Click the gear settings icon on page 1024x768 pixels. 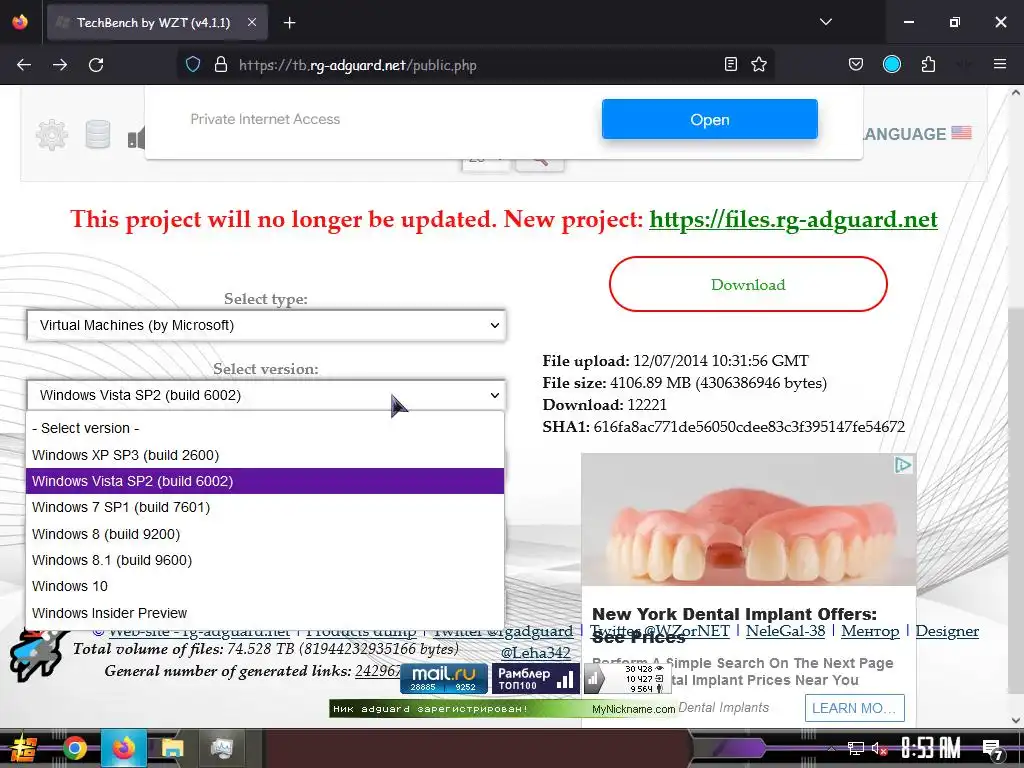52,135
